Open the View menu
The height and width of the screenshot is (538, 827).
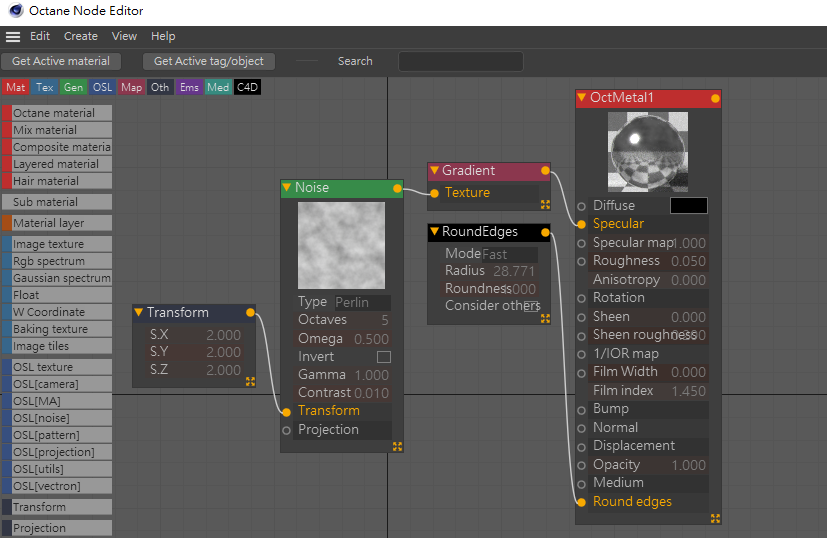pos(124,36)
